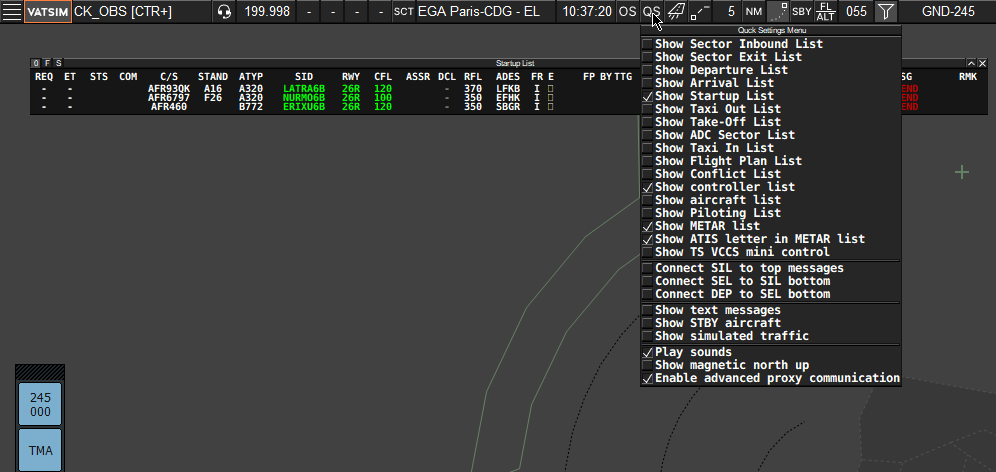Click the VATSIM connection button
996x472 pixels.
point(48,11)
